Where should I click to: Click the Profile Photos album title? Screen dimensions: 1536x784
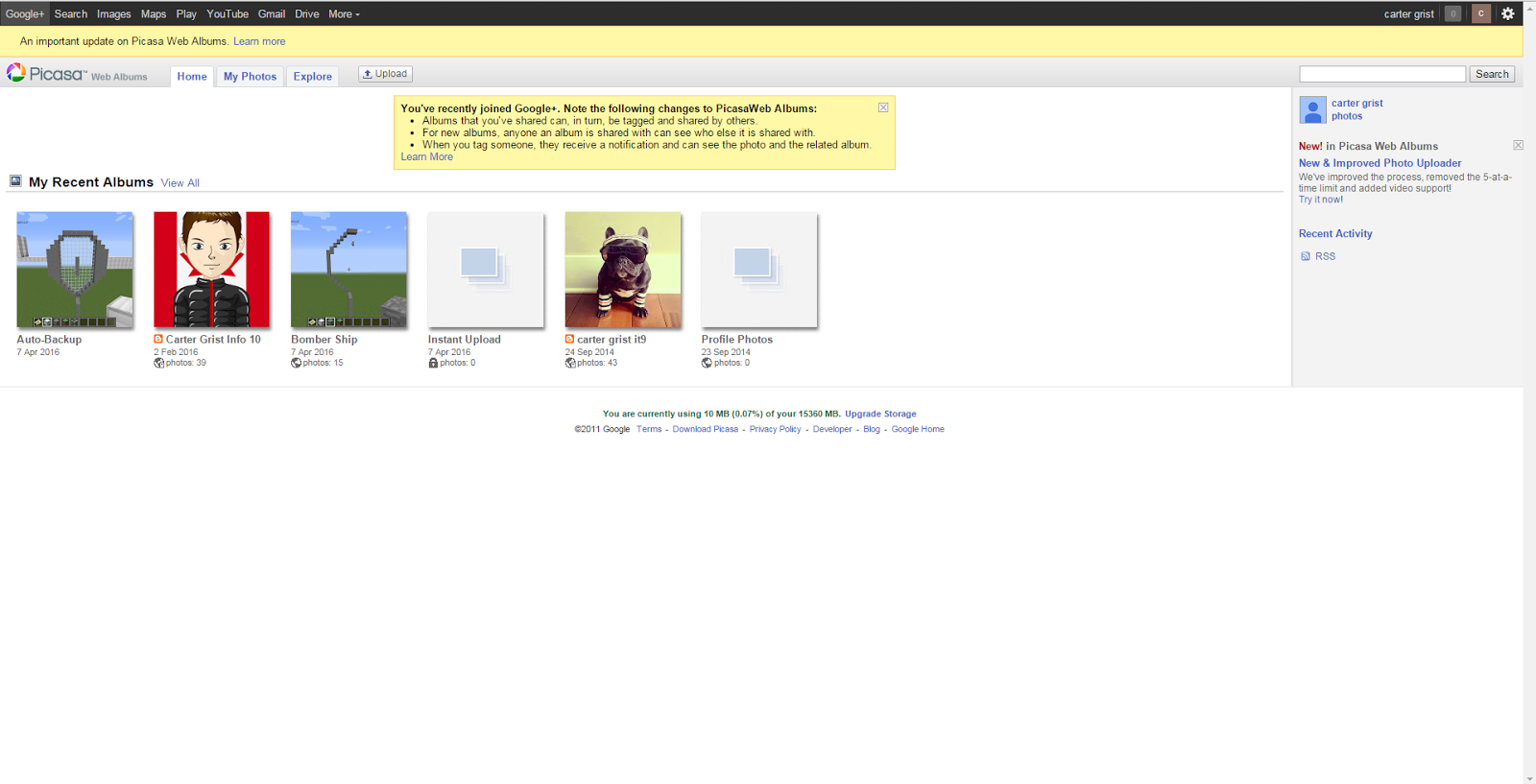737,340
